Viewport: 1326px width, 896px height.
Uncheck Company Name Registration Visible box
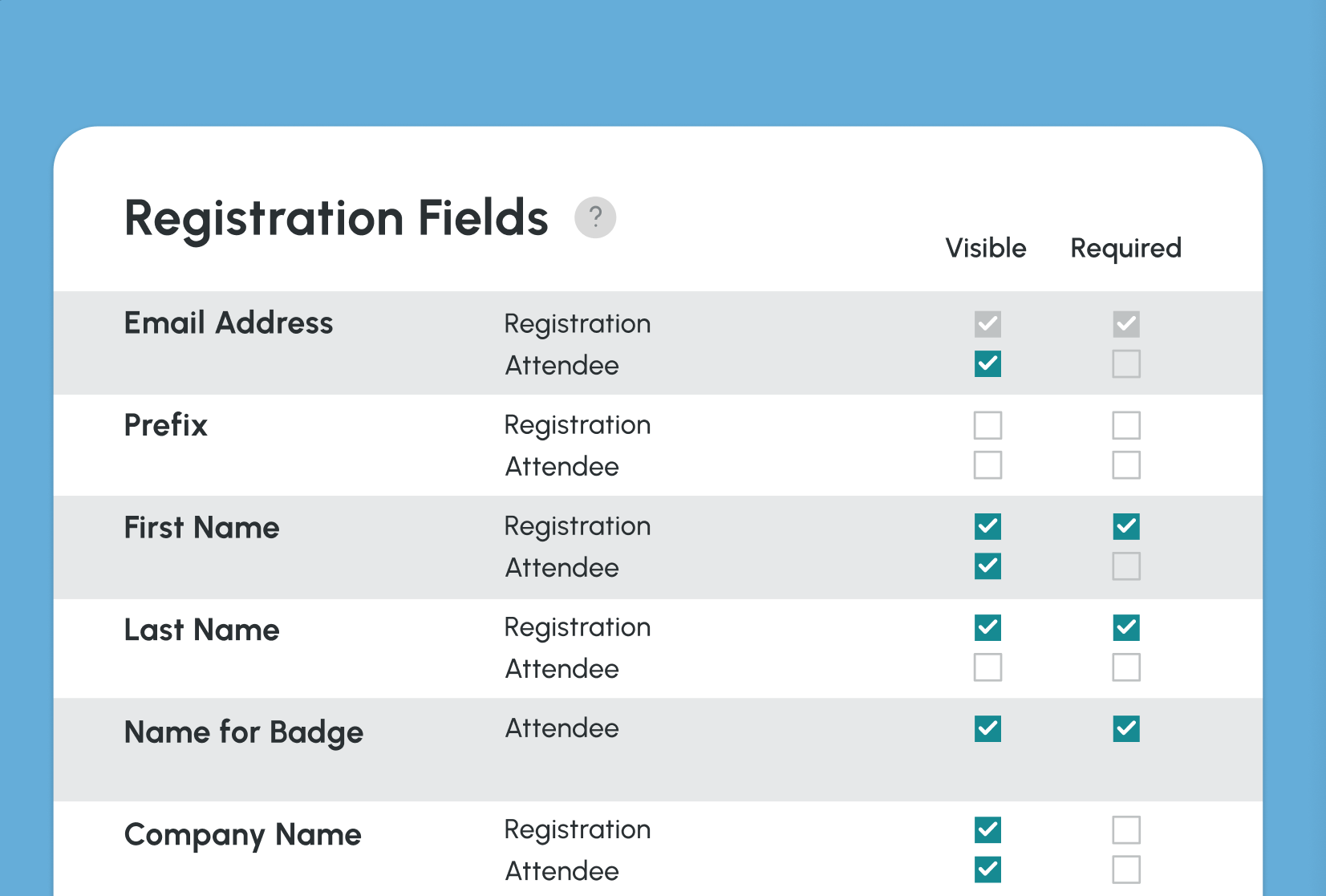[x=987, y=830]
